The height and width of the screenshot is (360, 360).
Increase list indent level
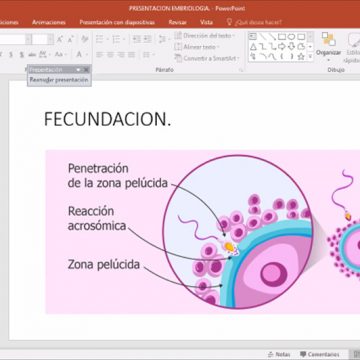(x=148, y=39)
